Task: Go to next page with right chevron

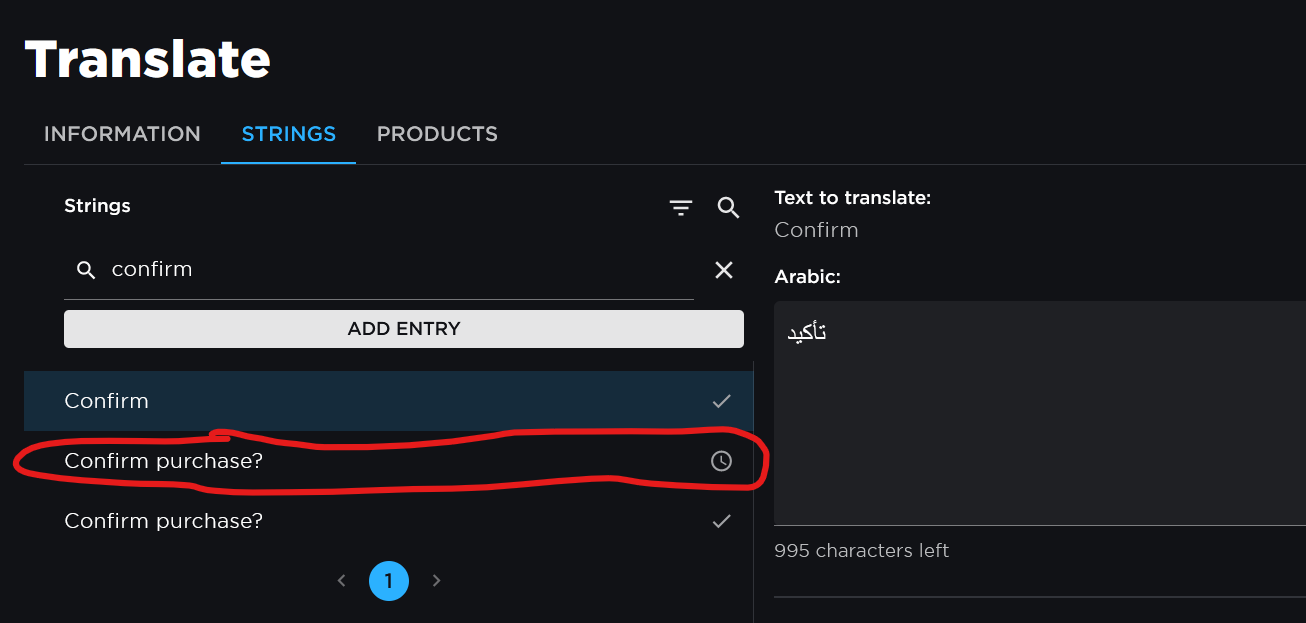Action: click(436, 580)
